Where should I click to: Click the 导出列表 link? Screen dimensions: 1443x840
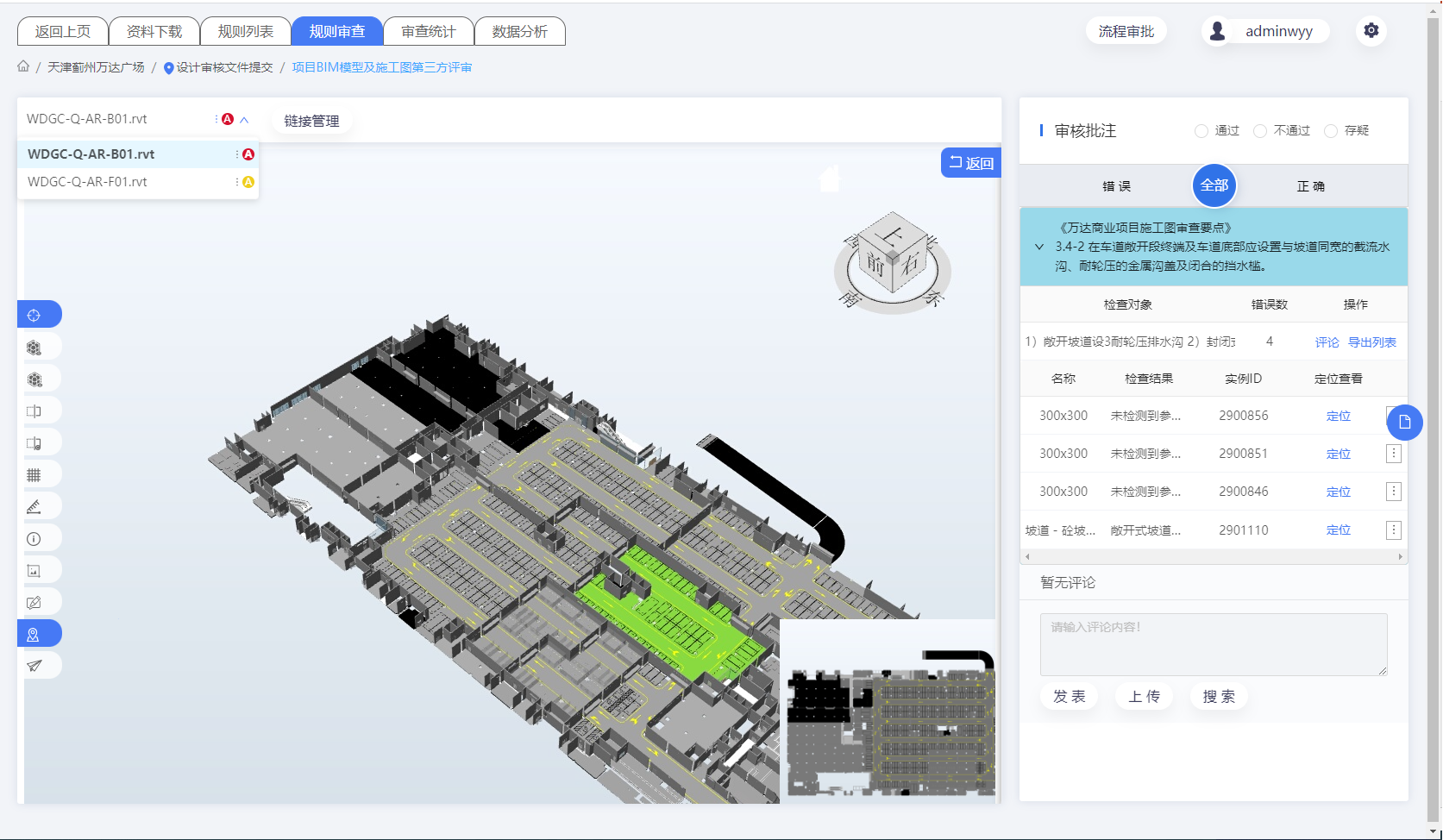pos(1371,342)
